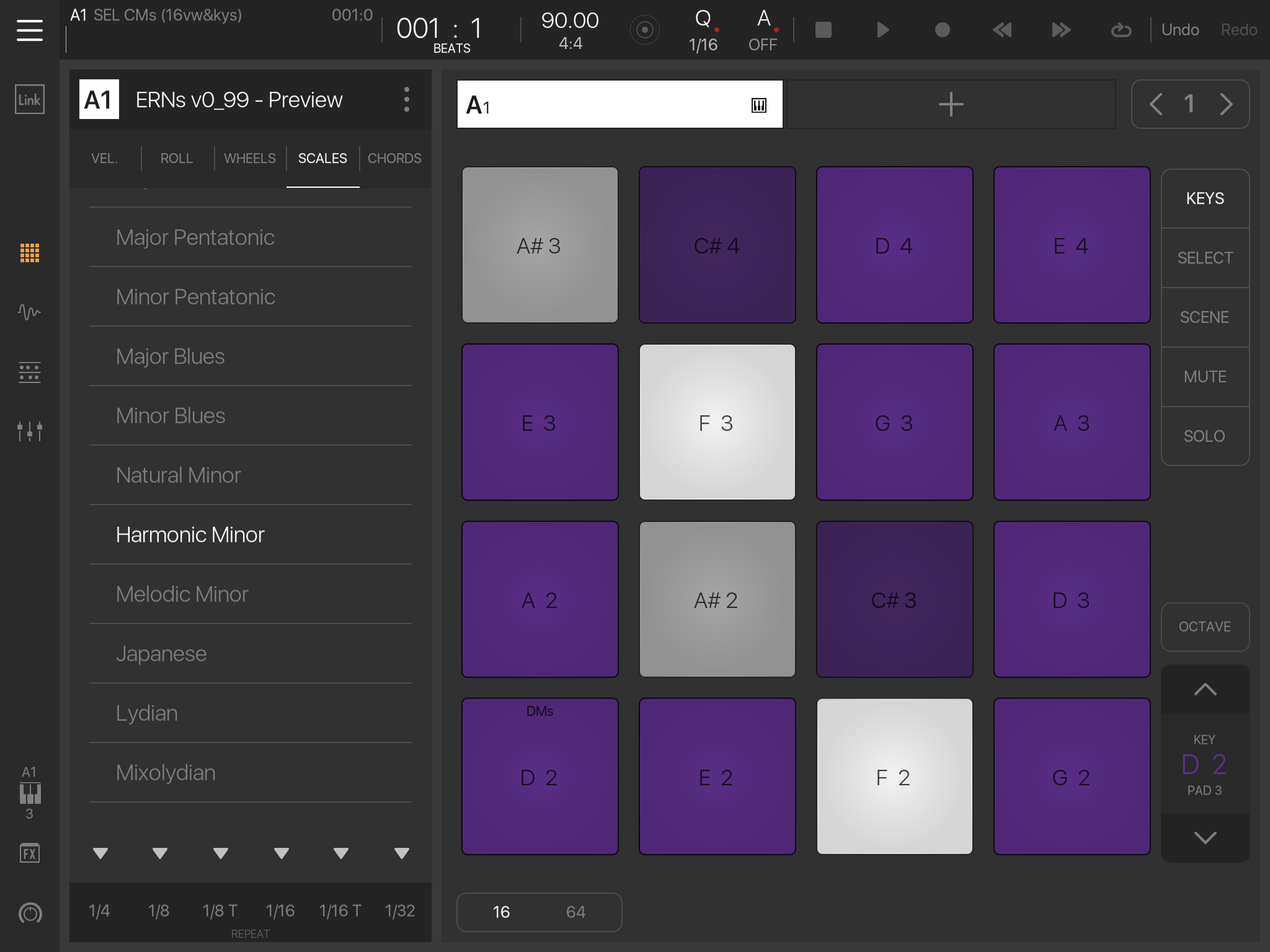Viewport: 1270px width, 952px height.
Task: Toggle the loop button
Action: click(x=1121, y=30)
